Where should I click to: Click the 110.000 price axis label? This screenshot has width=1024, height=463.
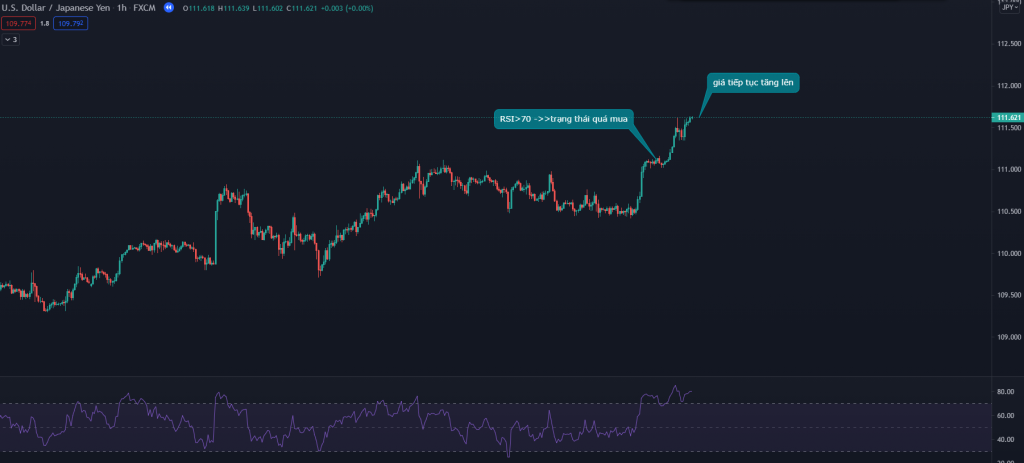pyautogui.click(x=1009, y=253)
